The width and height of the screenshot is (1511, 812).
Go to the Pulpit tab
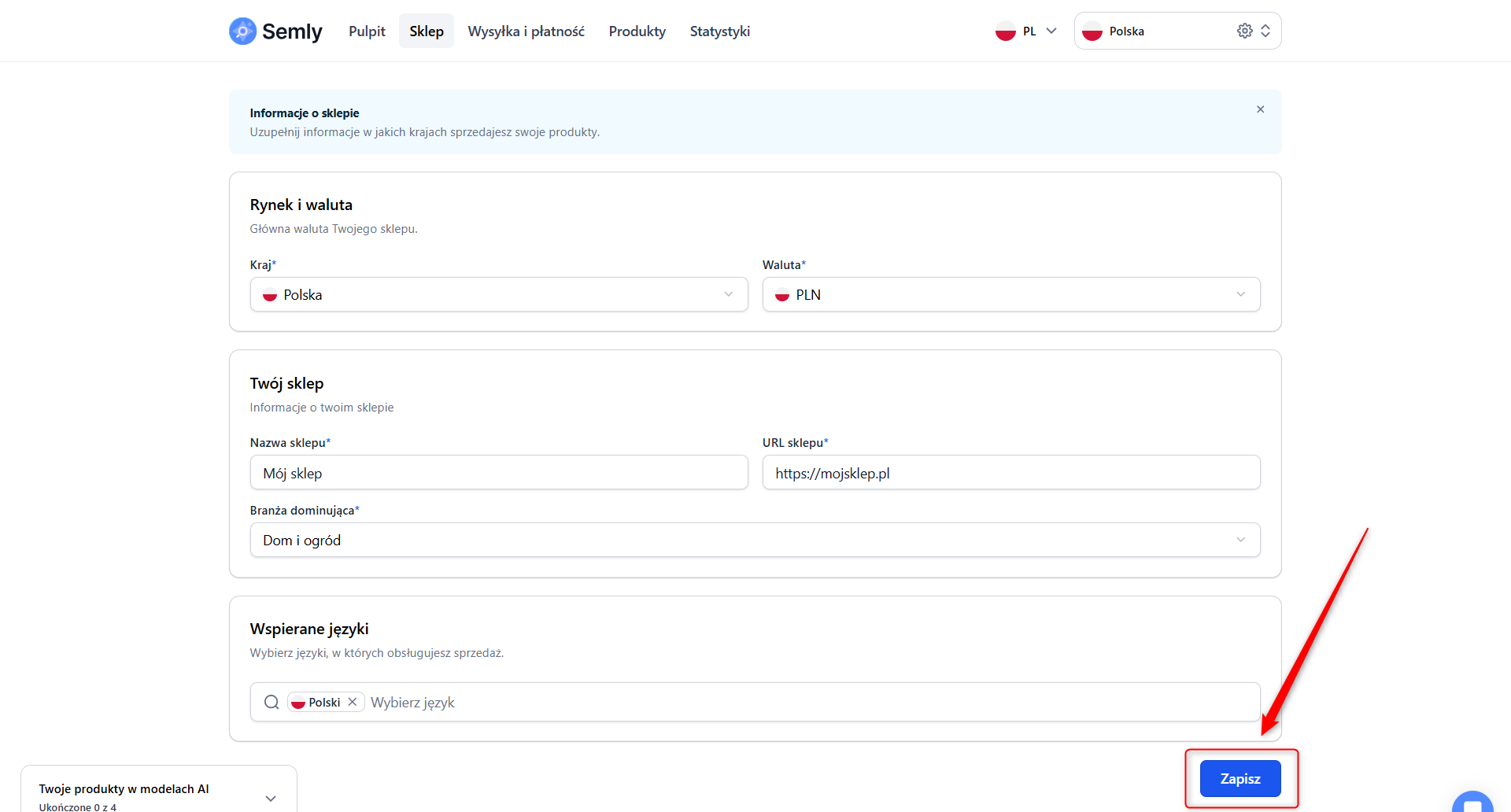coord(367,31)
